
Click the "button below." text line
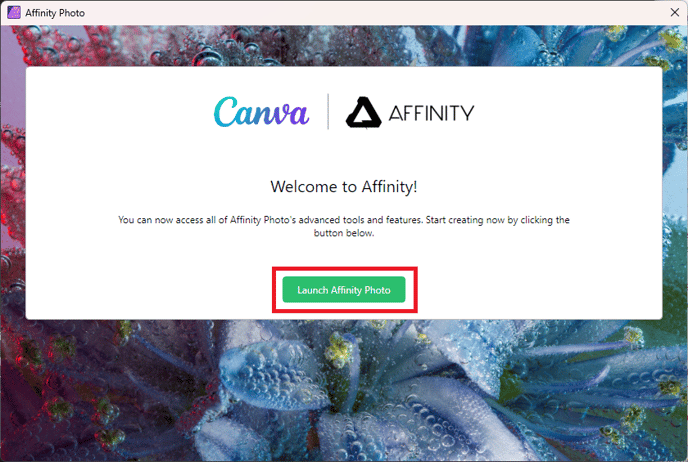coord(344,233)
